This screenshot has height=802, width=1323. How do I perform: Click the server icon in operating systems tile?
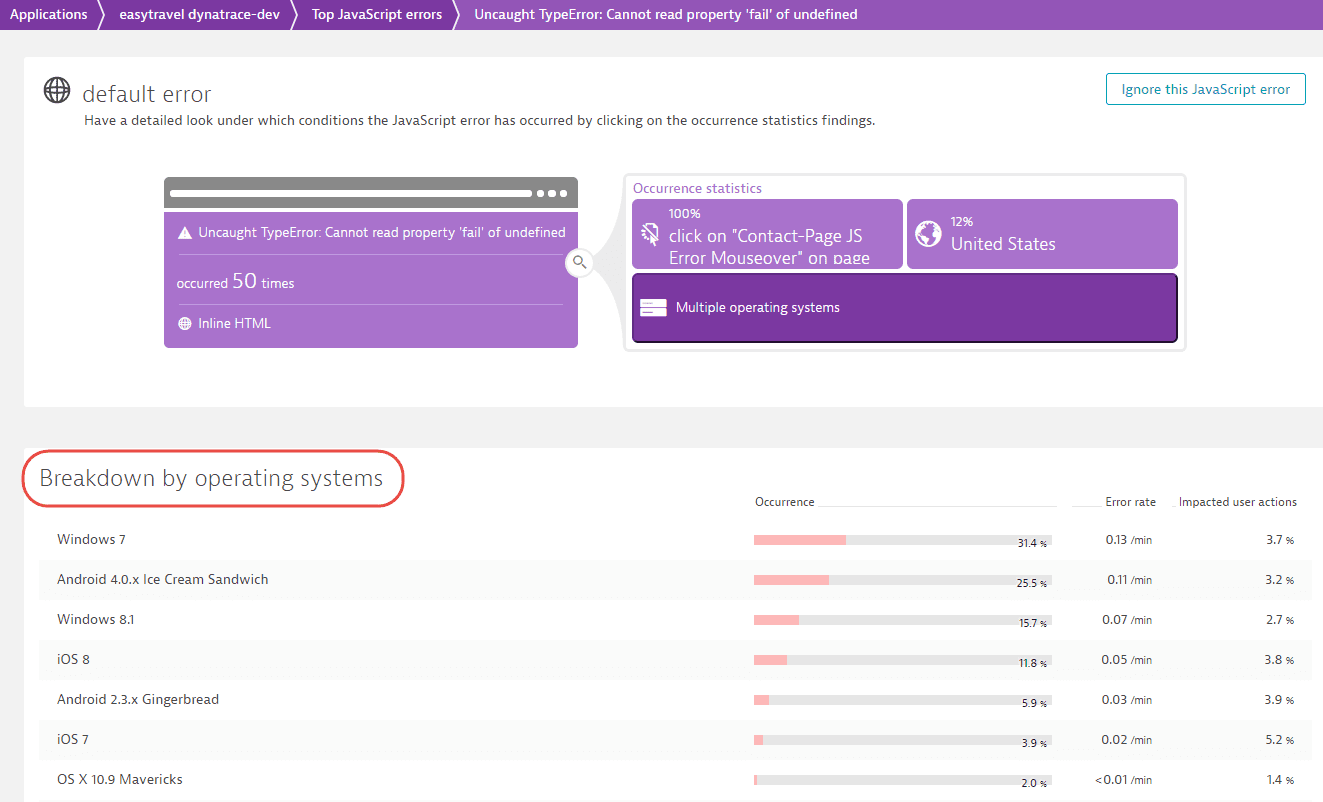(653, 308)
